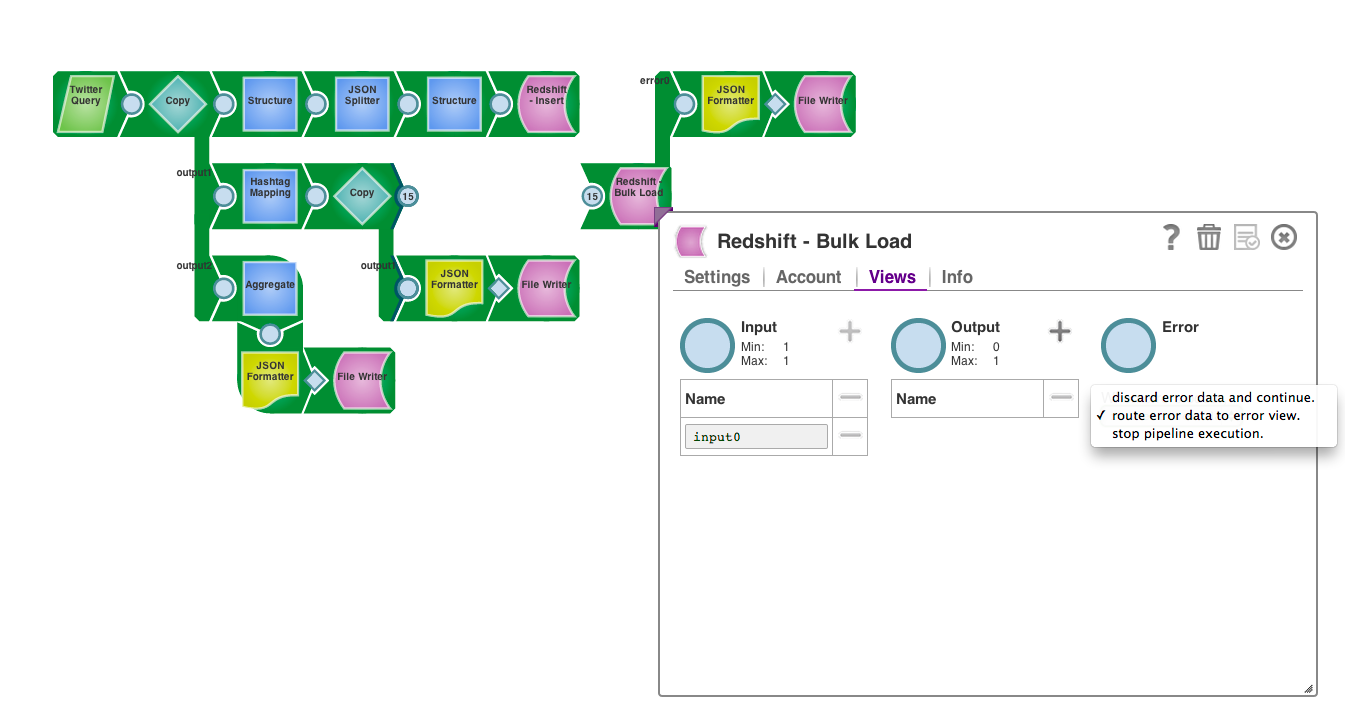
Task: Click the 15 badge after Copy snap
Action: click(407, 196)
